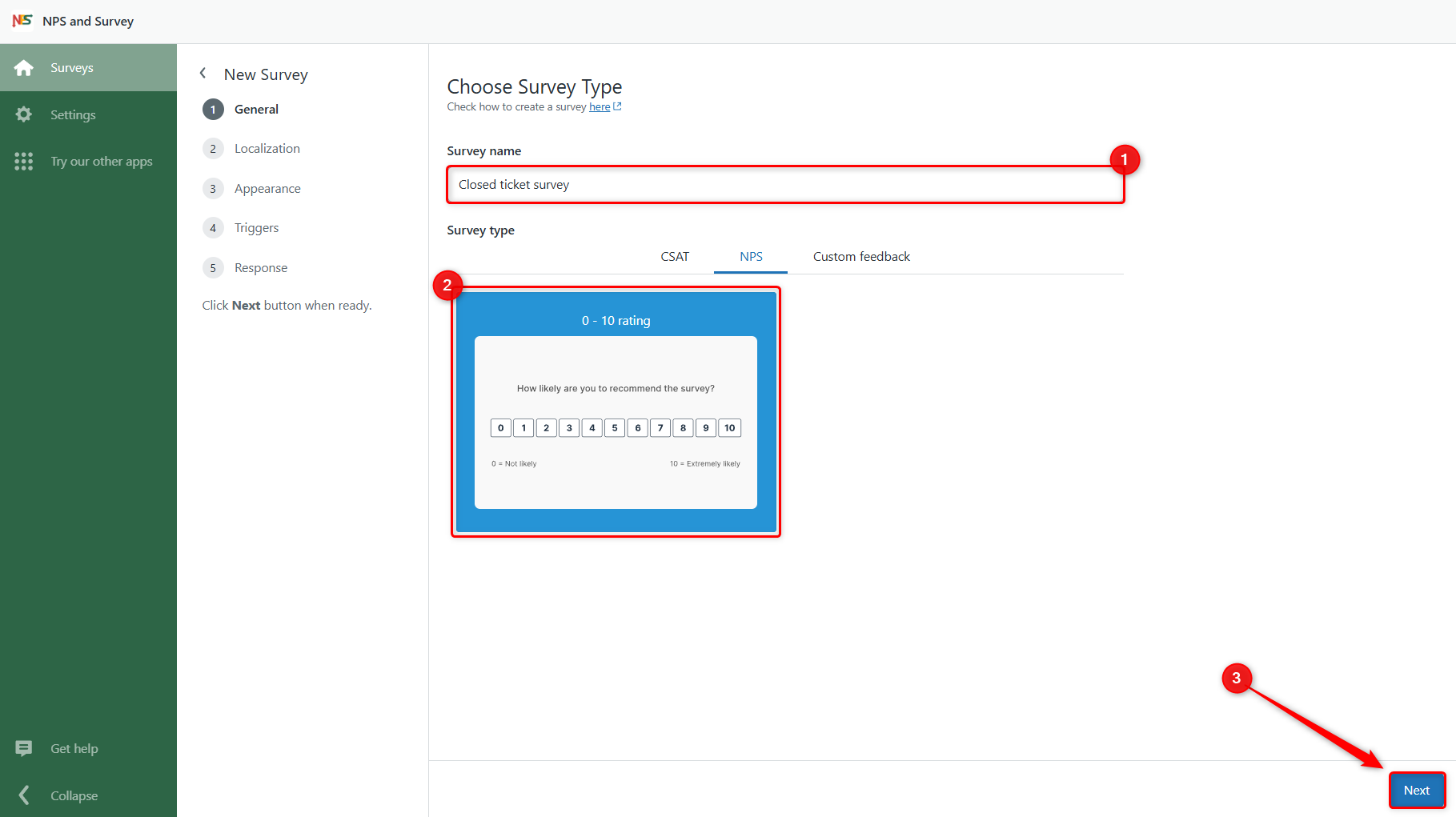1456x817 pixels.
Task: Click the Next button
Action: pos(1416,790)
